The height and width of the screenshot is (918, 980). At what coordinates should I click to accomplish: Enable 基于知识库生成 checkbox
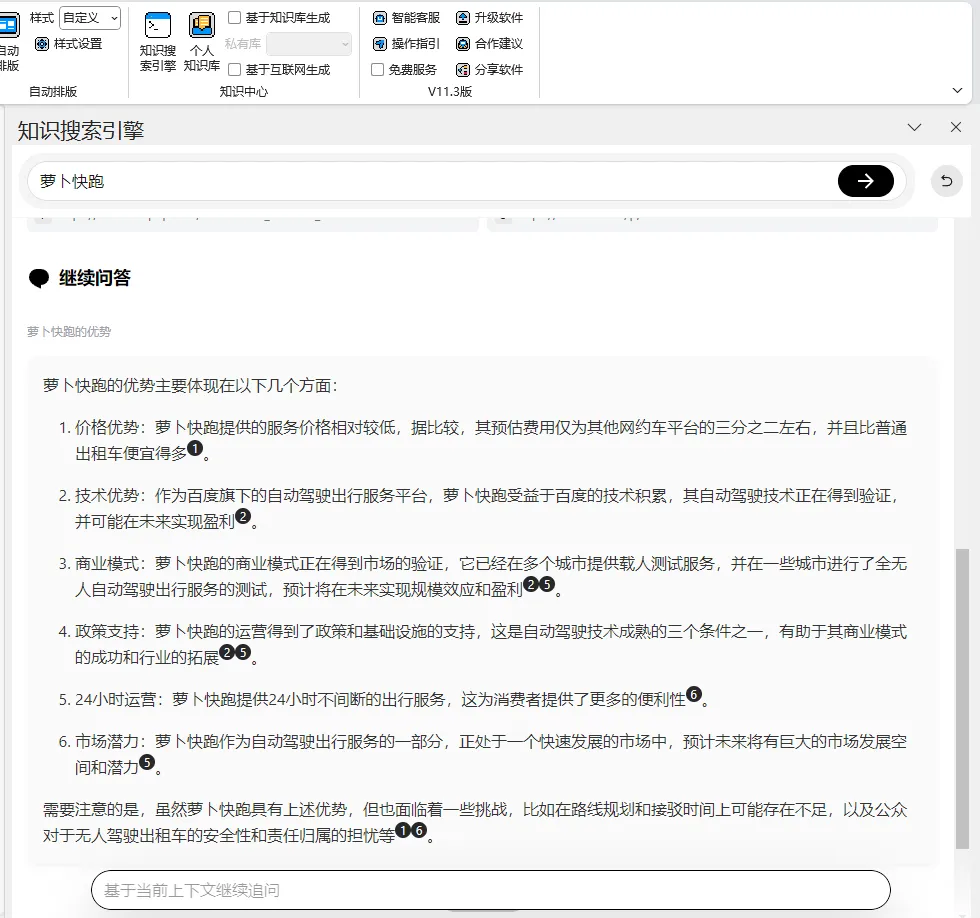coord(234,17)
